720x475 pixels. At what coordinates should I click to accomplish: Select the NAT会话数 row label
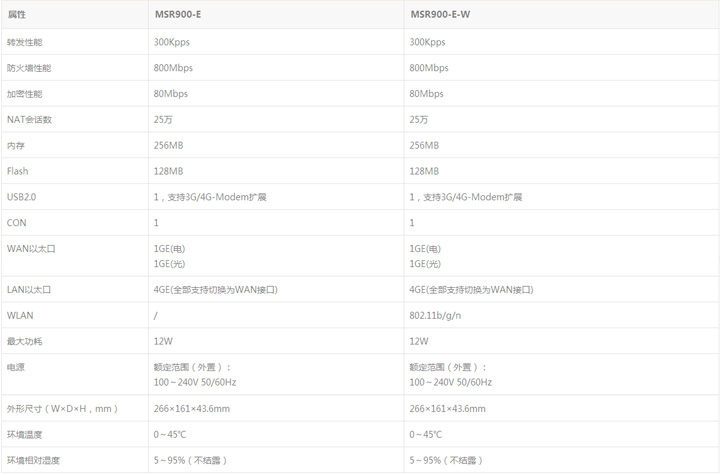[29, 119]
